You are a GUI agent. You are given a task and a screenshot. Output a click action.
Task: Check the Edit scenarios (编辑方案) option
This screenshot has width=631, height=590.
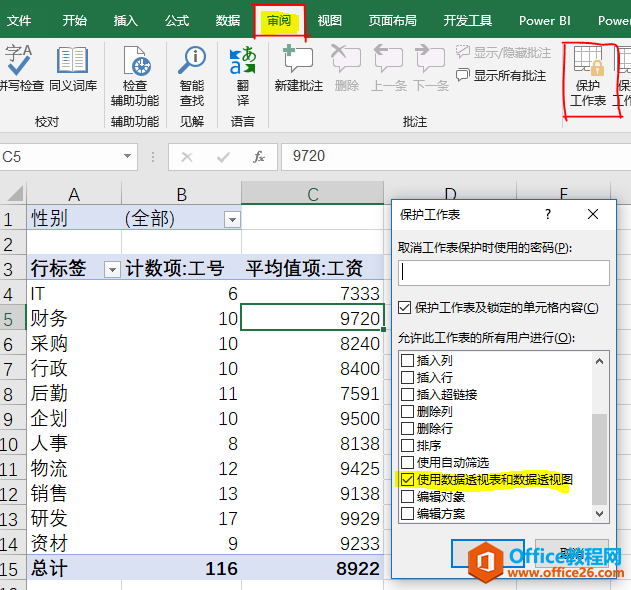408,514
